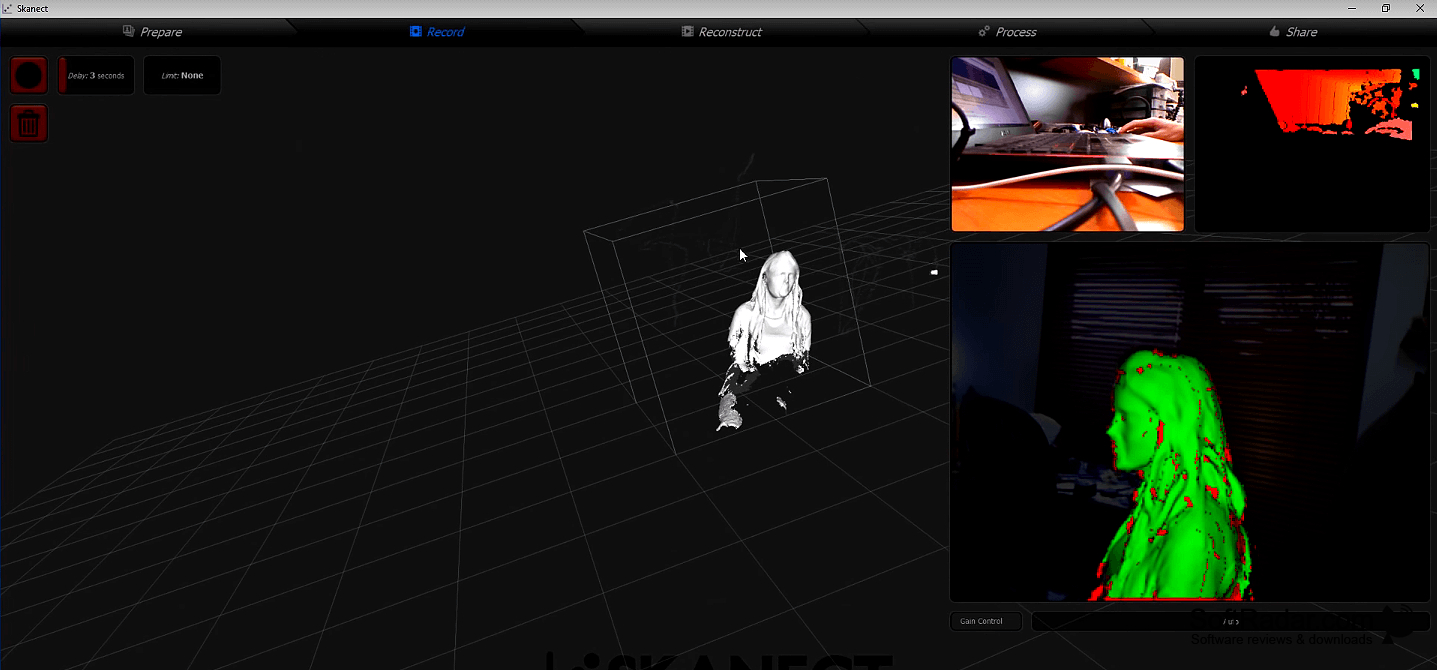Click the gears icon next to Process
1437x670 pixels.
(984, 32)
